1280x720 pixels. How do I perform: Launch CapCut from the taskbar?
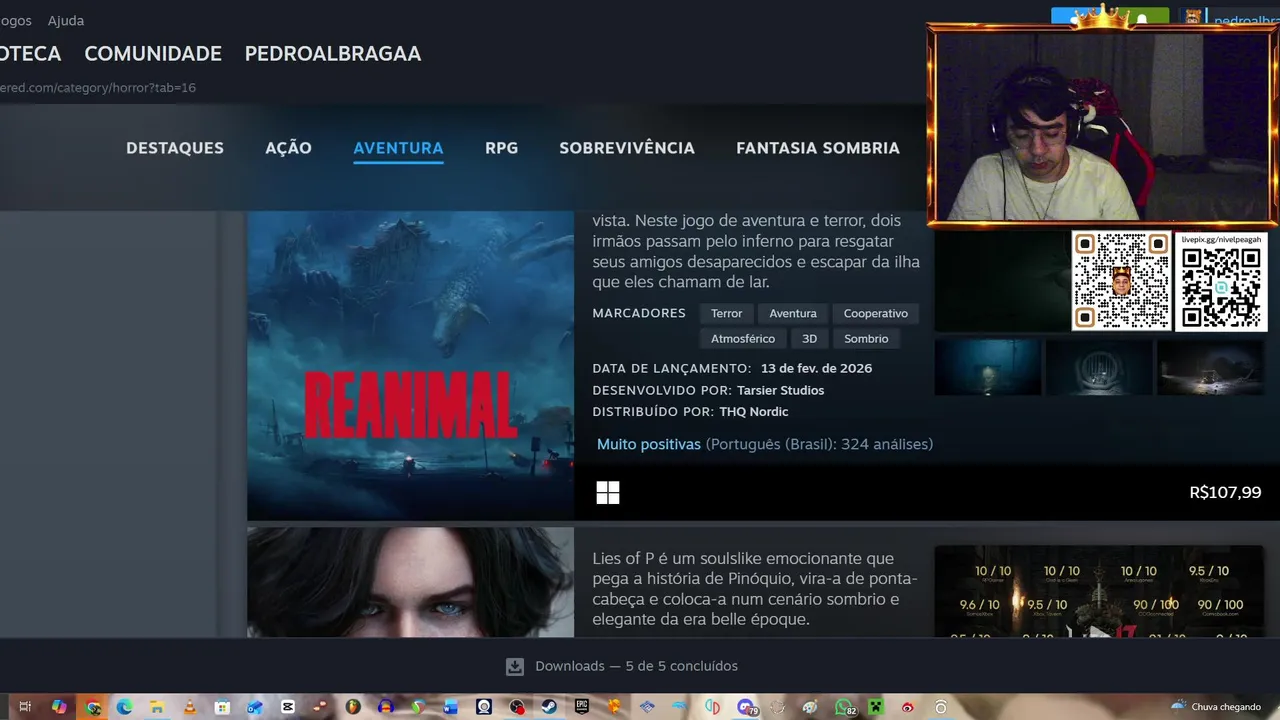pos(288,707)
